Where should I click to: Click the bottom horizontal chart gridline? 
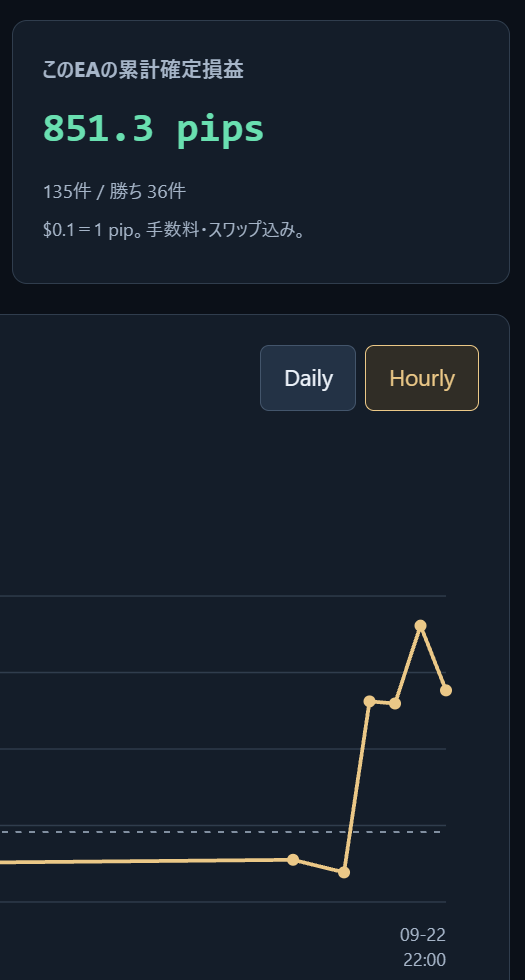pos(223,902)
